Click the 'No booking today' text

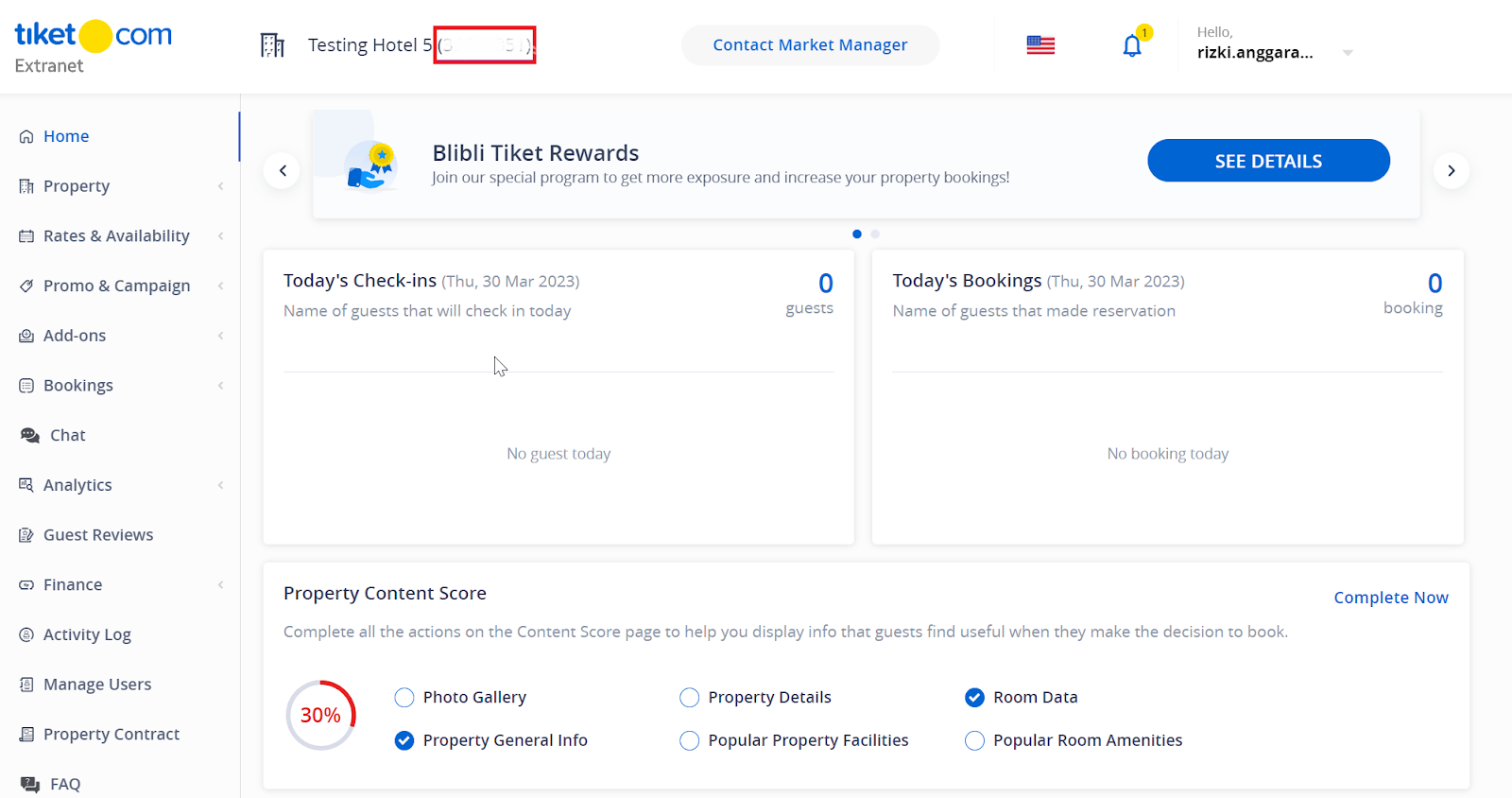coord(1168,454)
